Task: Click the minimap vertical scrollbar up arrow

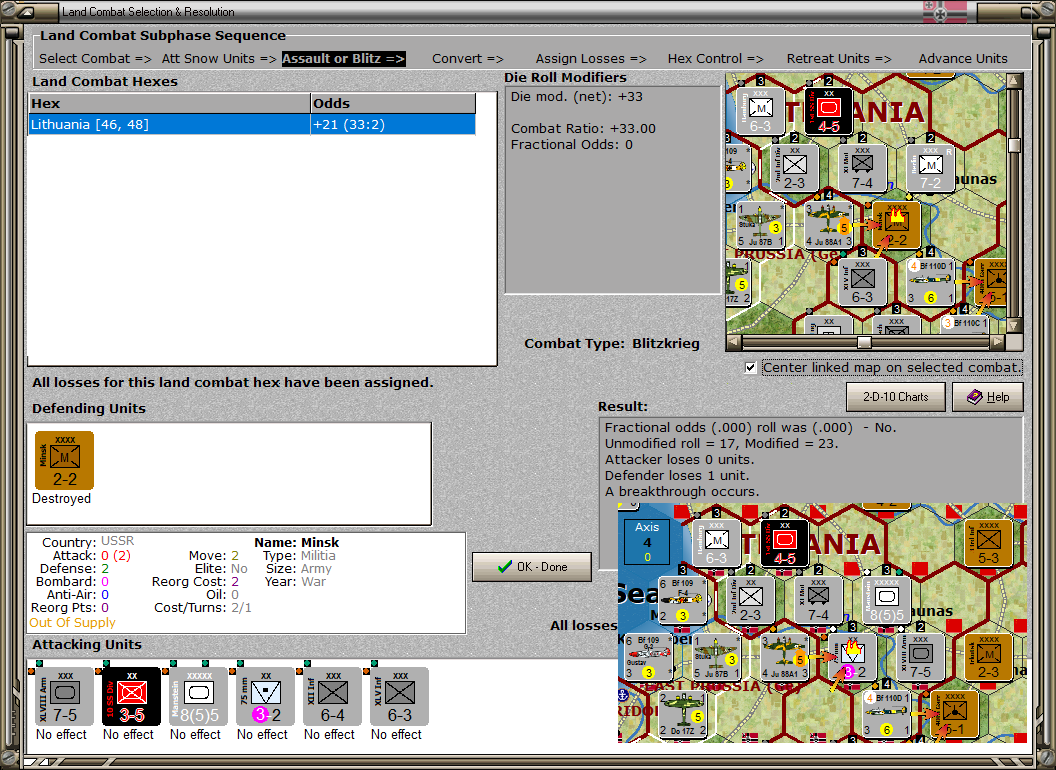Action: pos(1014,81)
